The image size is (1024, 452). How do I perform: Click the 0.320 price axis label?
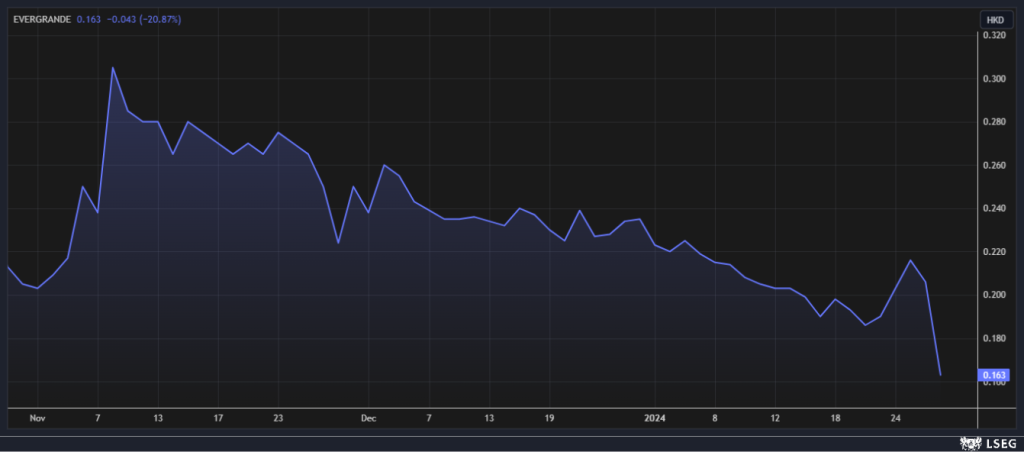[995, 36]
